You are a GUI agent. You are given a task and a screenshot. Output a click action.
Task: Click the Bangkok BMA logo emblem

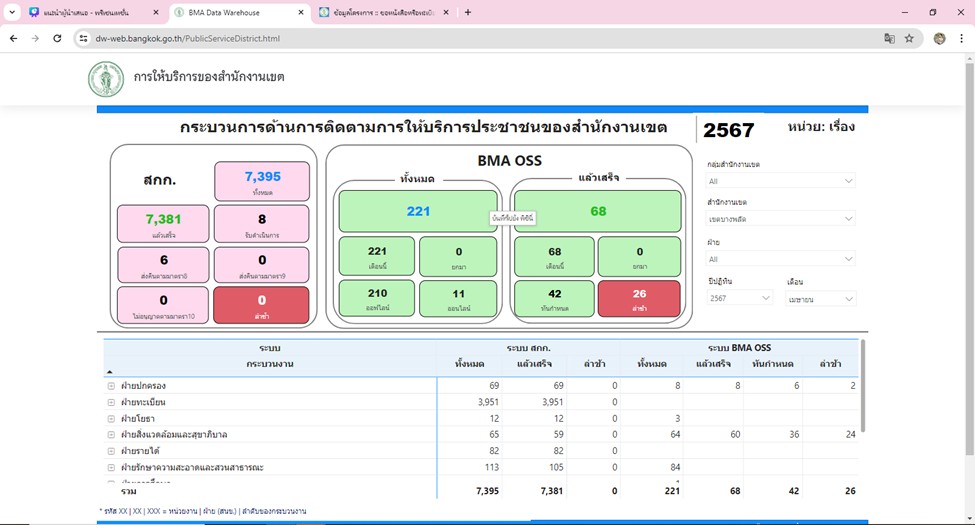[105, 78]
